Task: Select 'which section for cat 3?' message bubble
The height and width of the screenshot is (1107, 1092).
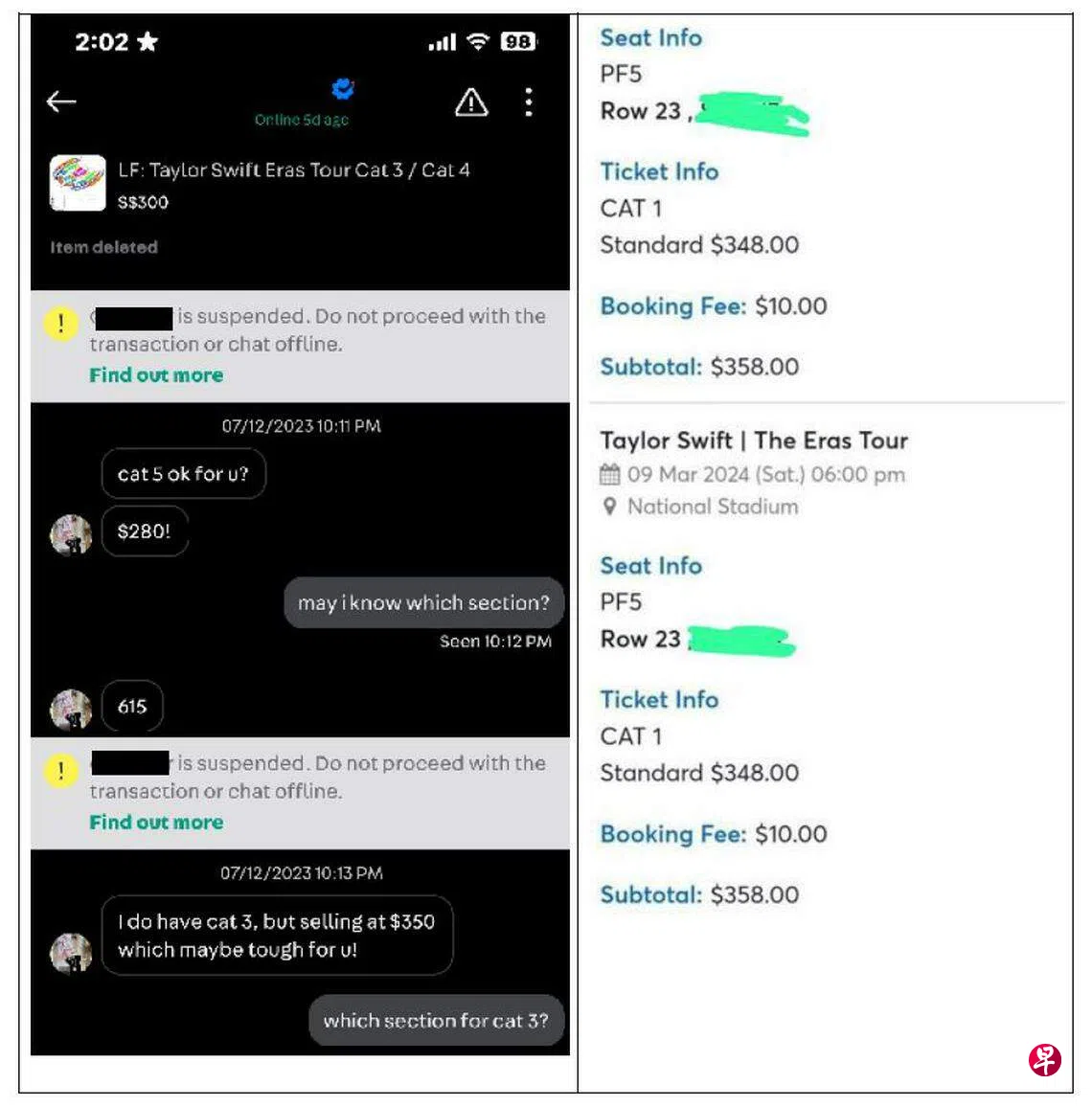Action: coord(437,1021)
